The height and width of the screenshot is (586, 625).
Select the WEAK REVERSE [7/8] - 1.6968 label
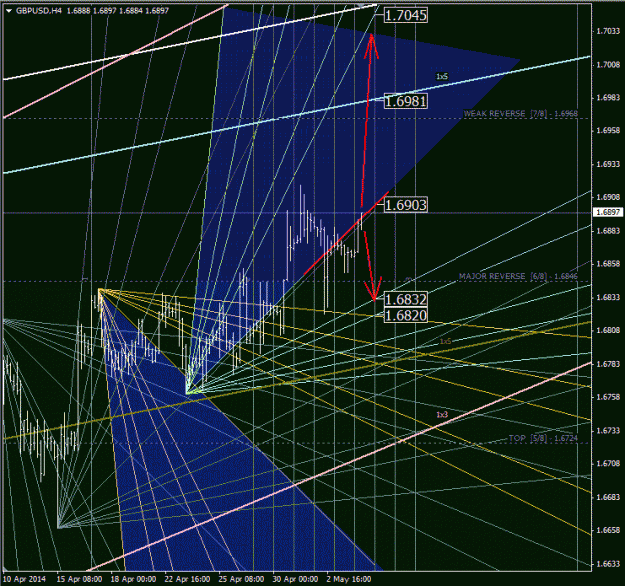pos(520,114)
